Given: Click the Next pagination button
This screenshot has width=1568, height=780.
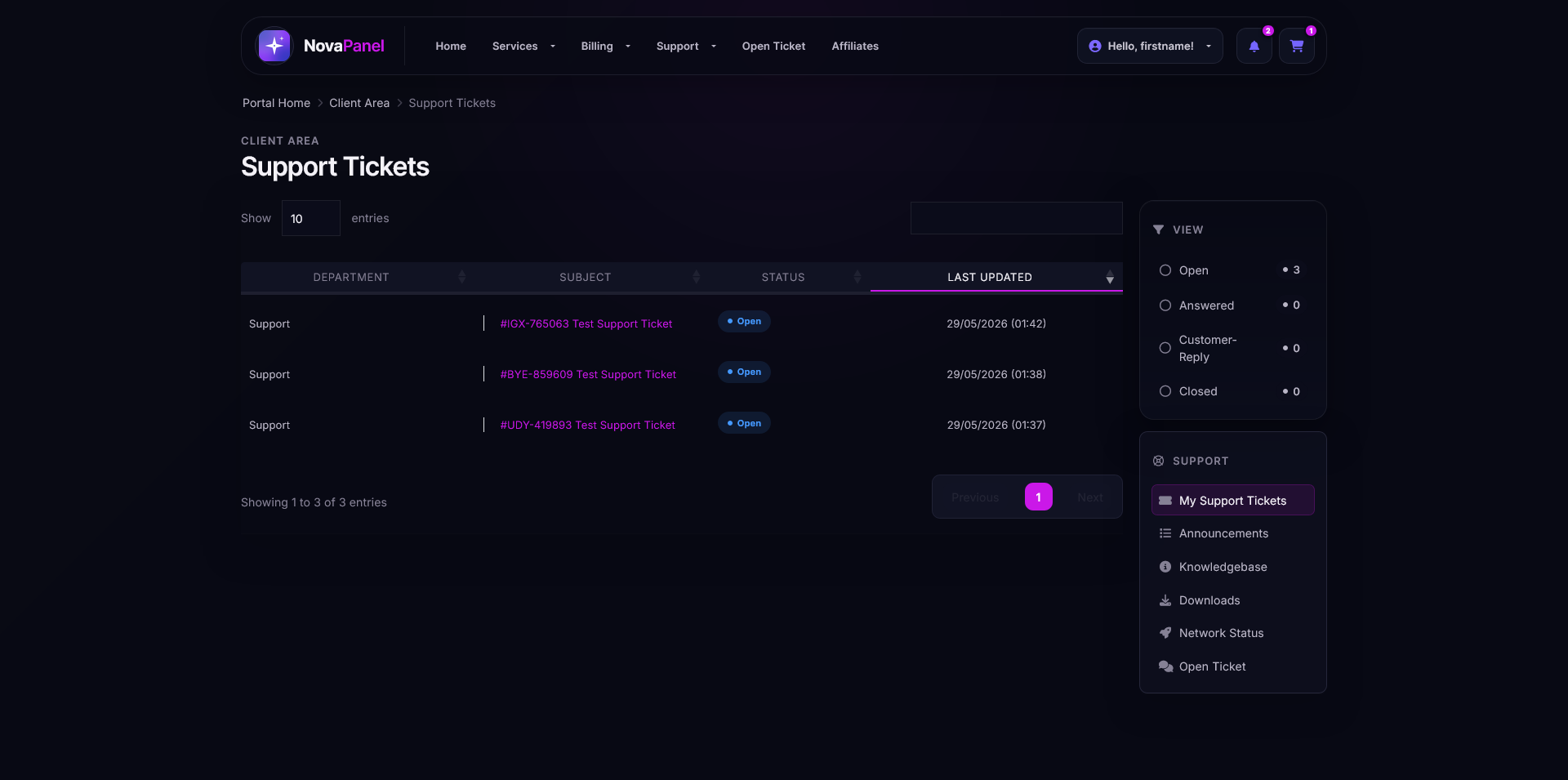Looking at the screenshot, I should (1090, 497).
